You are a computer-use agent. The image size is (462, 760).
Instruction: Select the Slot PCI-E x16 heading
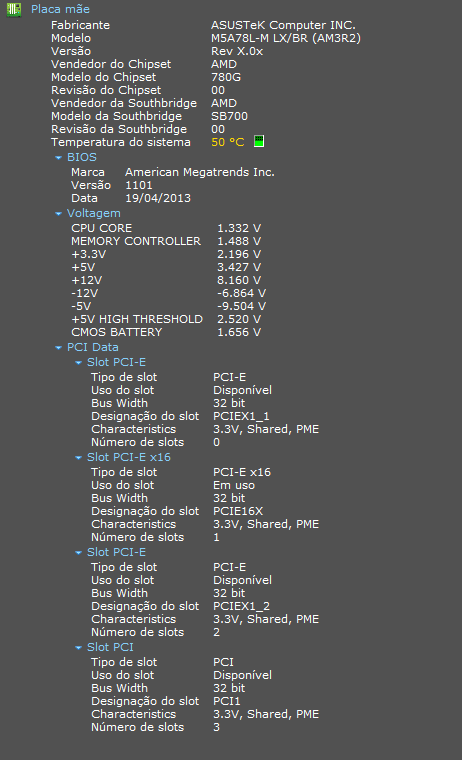coord(129,457)
